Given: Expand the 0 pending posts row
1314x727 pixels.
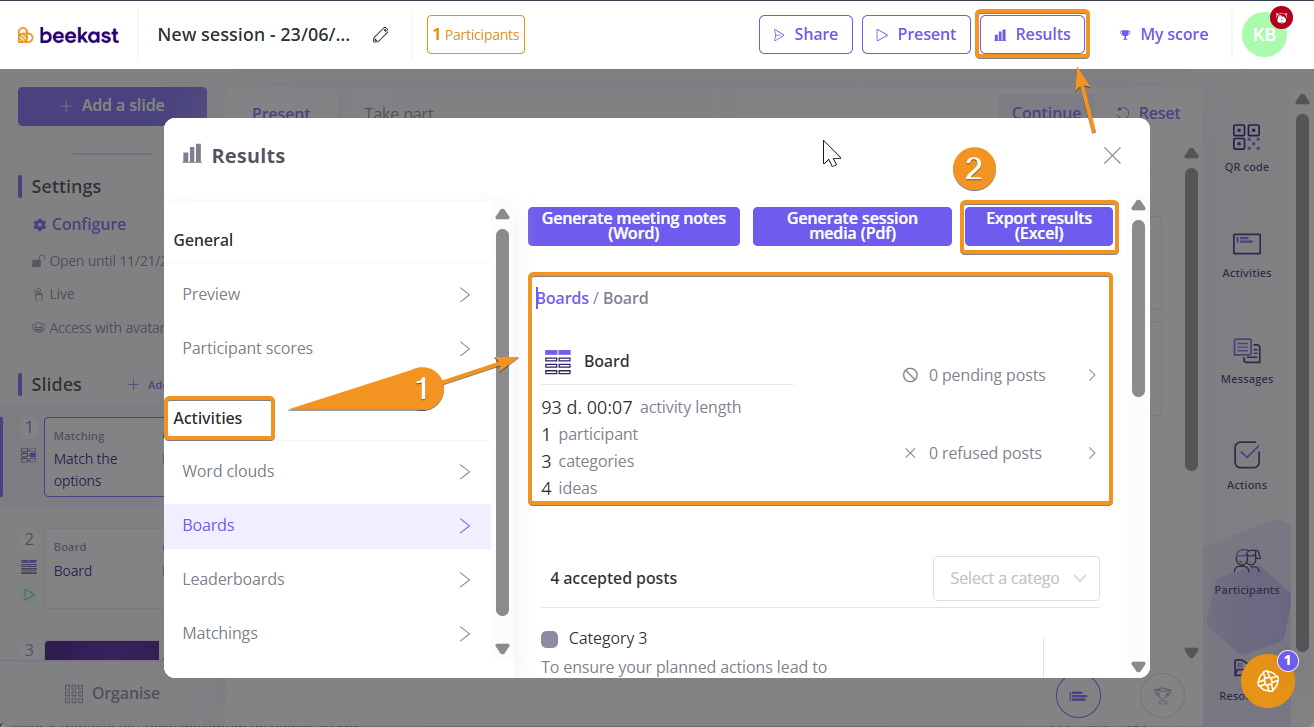Looking at the screenshot, I should (x=998, y=375).
